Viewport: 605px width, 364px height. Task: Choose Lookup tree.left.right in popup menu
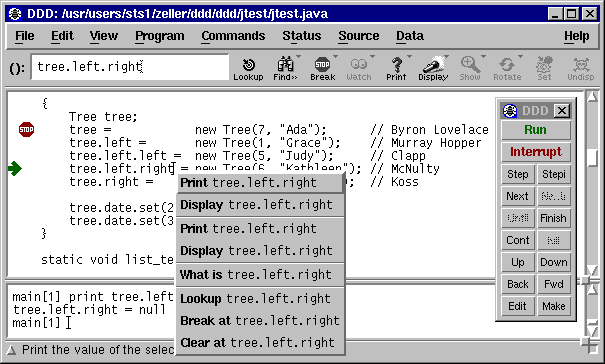point(260,298)
